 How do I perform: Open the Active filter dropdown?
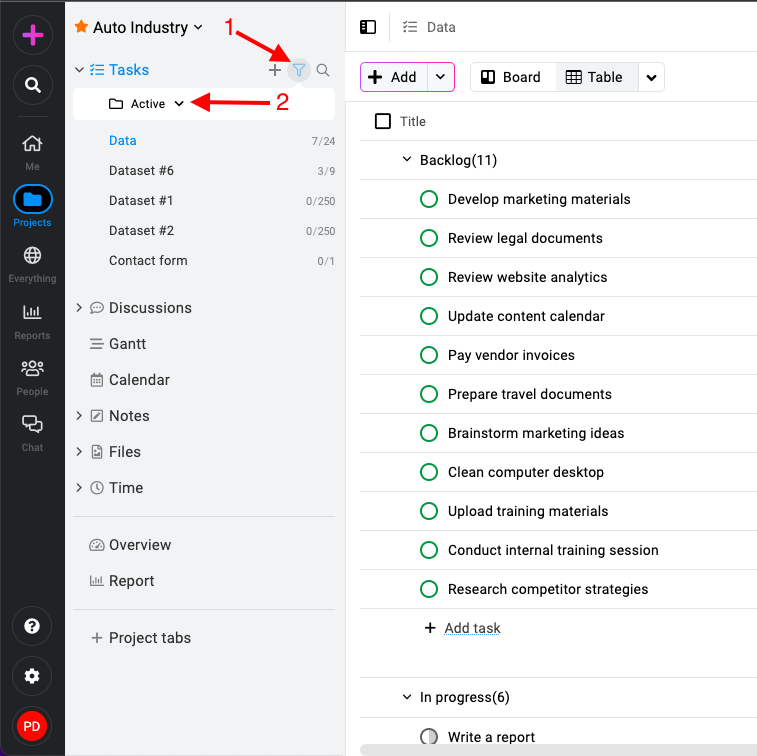click(147, 104)
